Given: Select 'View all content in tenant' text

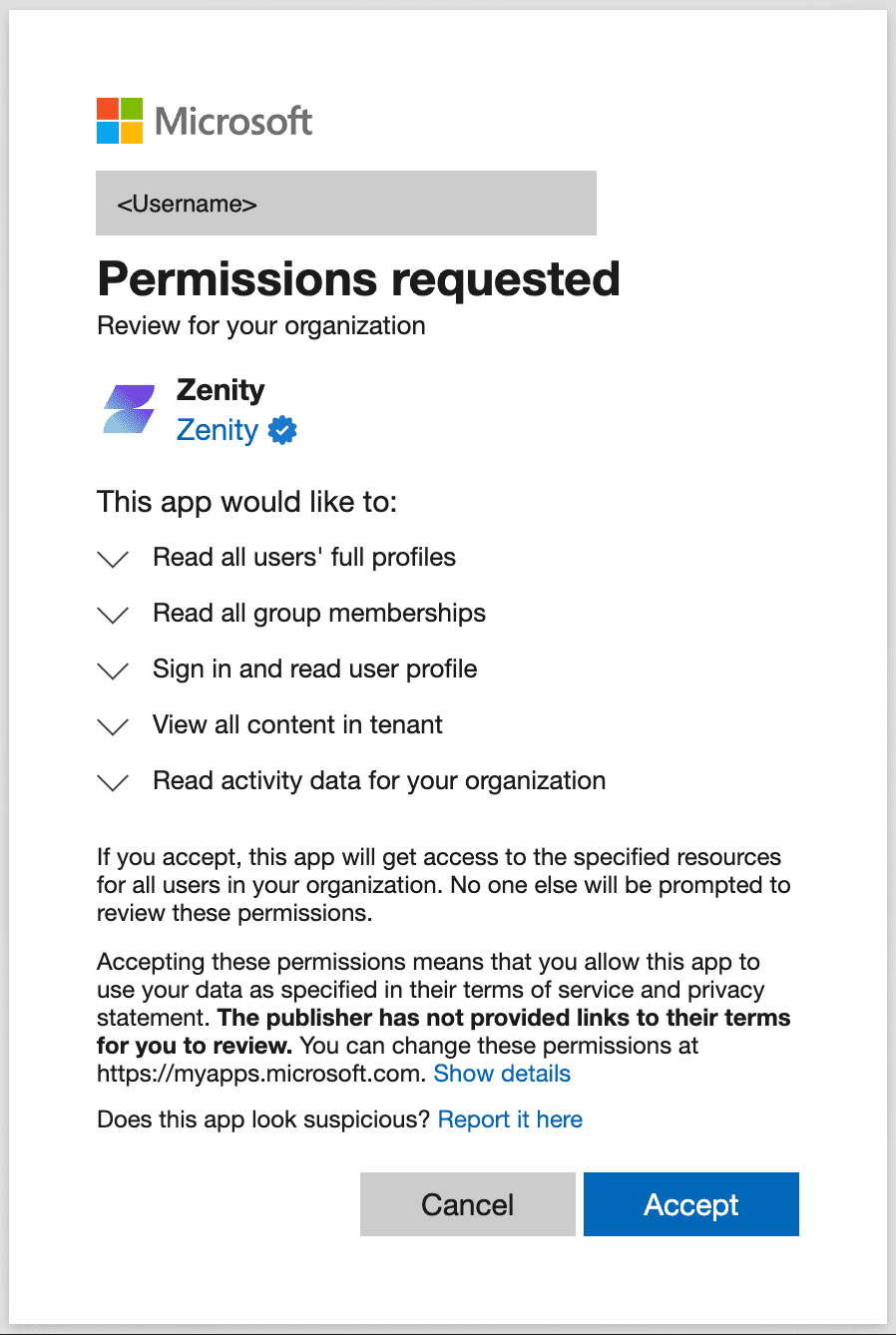Looking at the screenshot, I should coord(297,724).
